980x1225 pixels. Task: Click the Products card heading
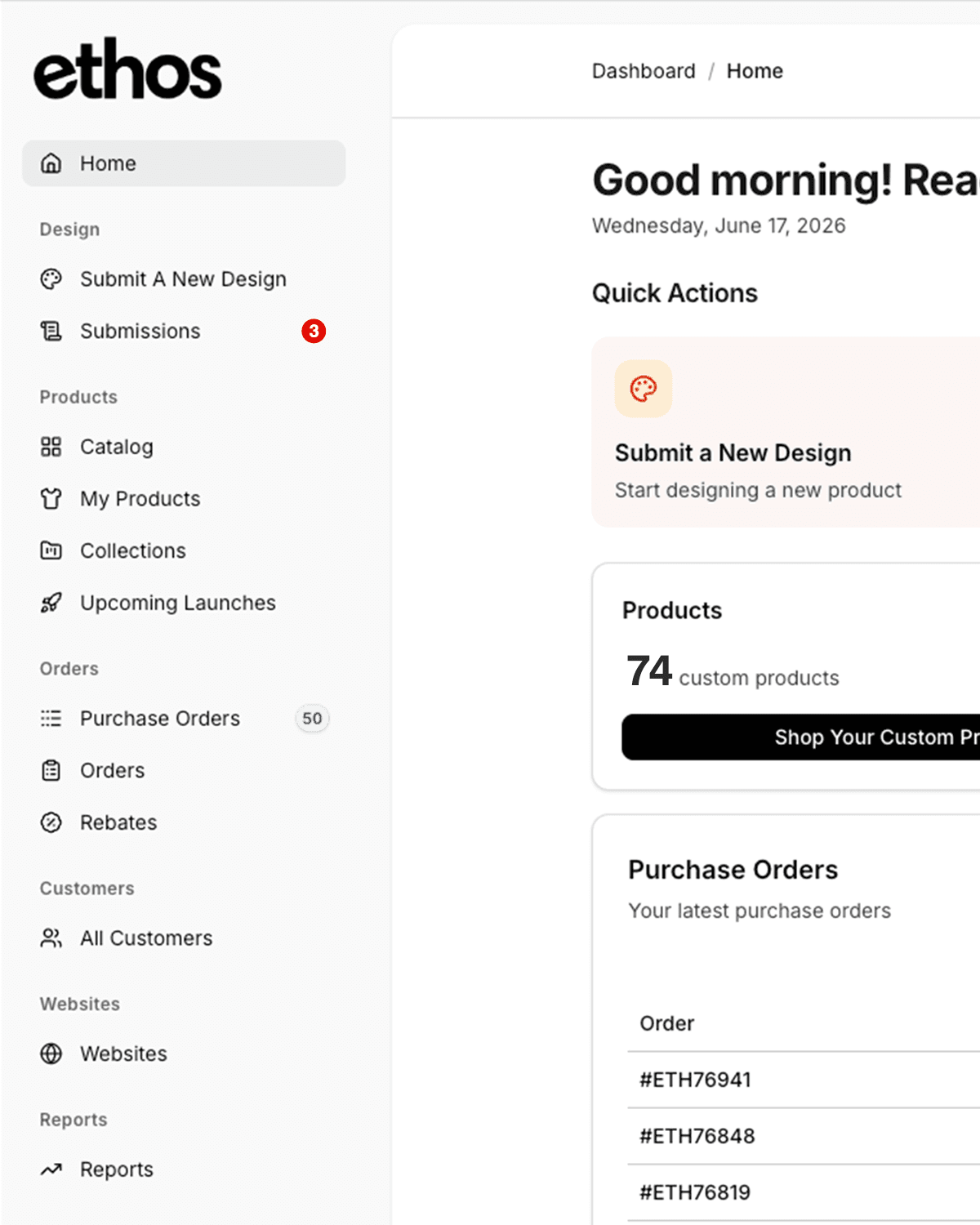672,611
